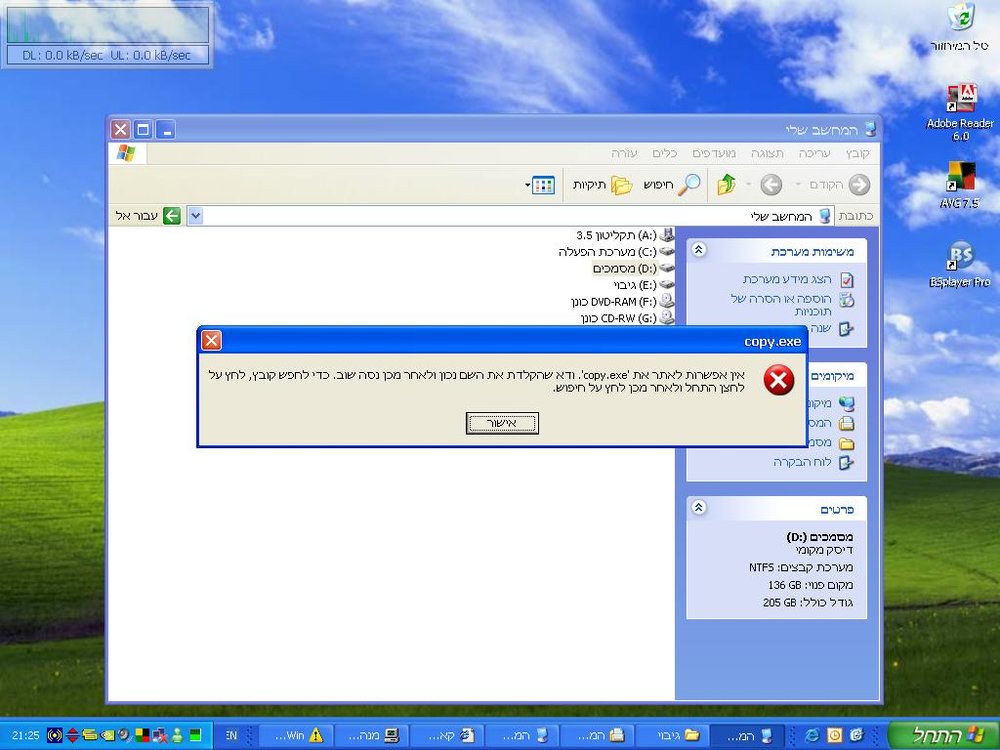Open the עזרה menu

coord(624,154)
